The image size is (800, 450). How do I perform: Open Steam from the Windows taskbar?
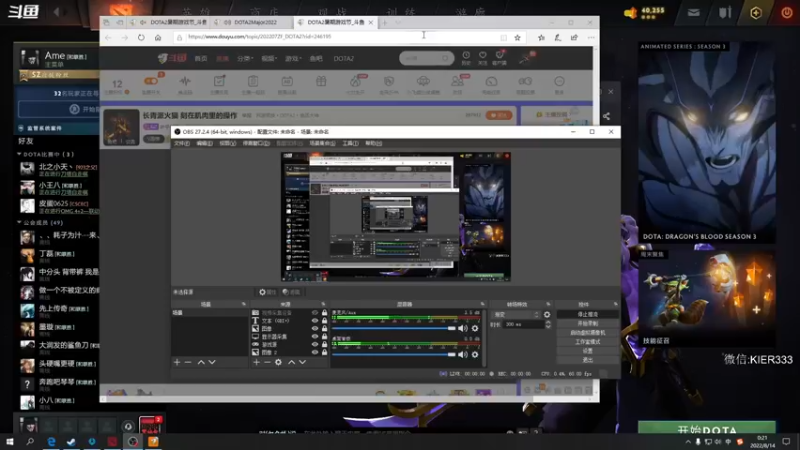71,442
